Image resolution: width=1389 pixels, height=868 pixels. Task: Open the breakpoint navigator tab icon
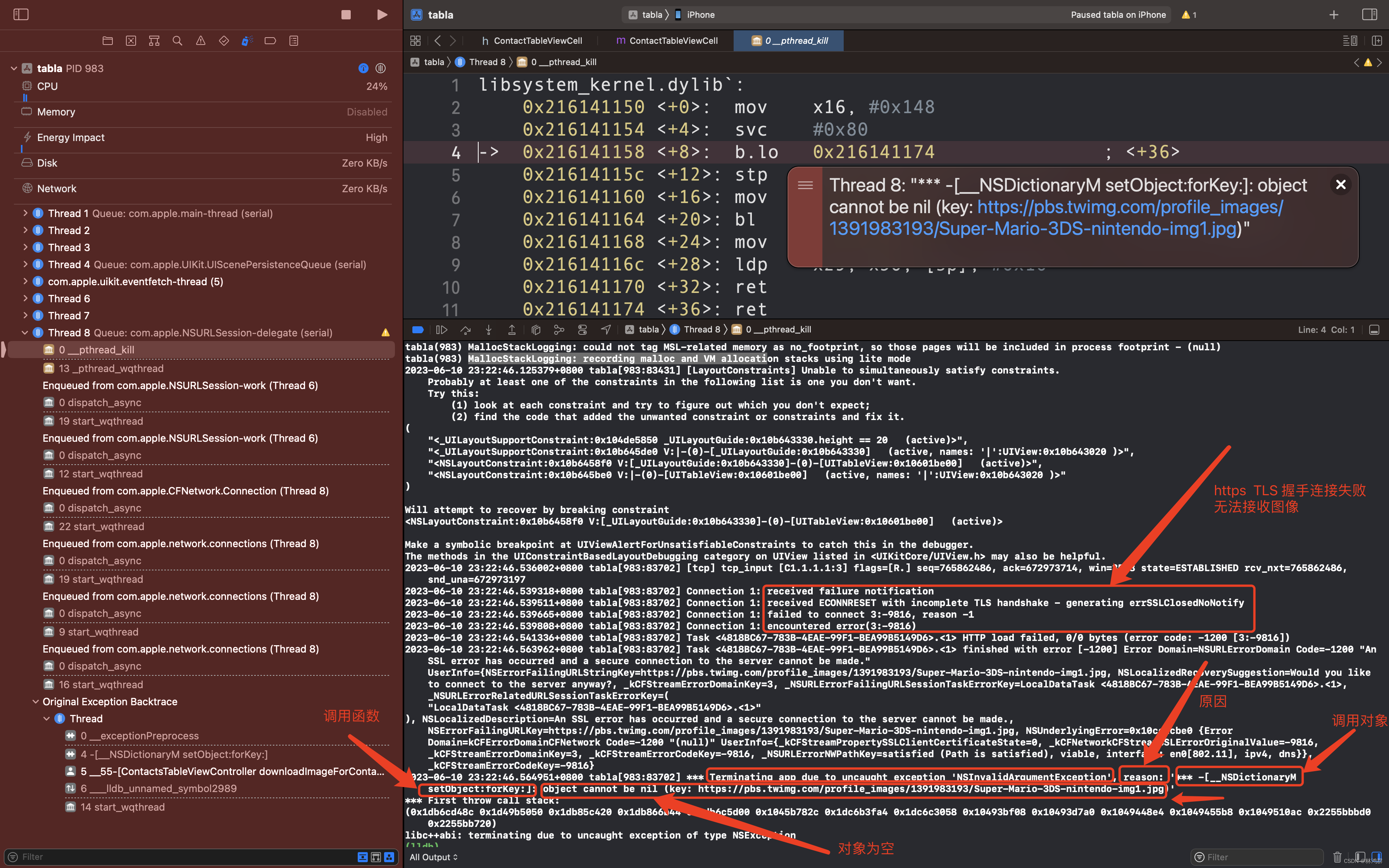click(x=270, y=41)
